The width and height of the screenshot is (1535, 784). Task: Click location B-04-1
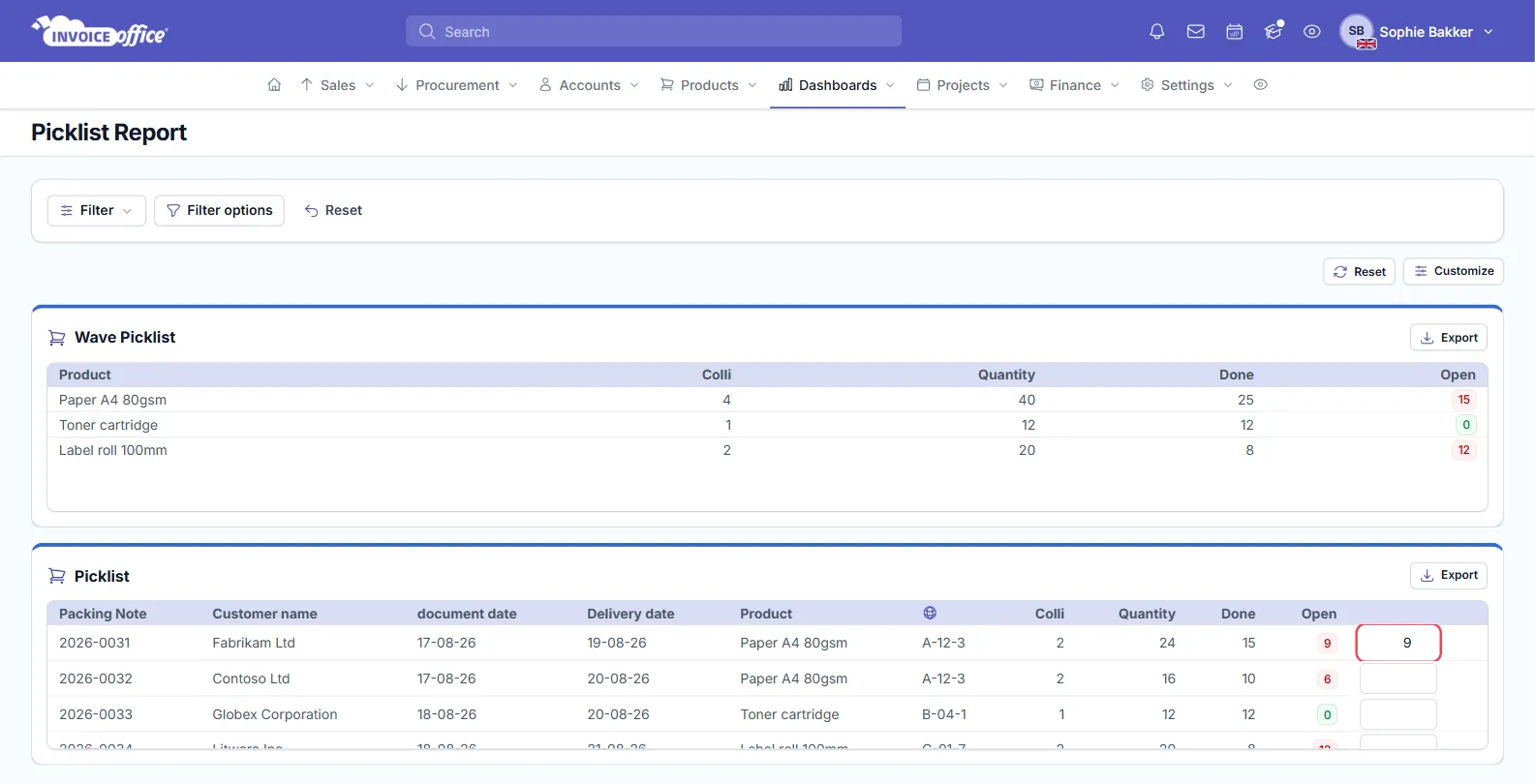(x=944, y=714)
